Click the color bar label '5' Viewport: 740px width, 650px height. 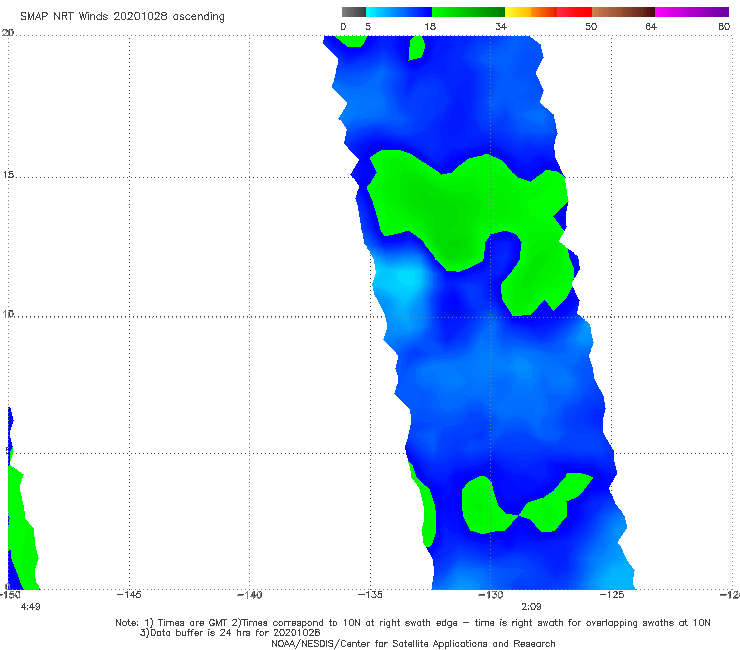368,27
